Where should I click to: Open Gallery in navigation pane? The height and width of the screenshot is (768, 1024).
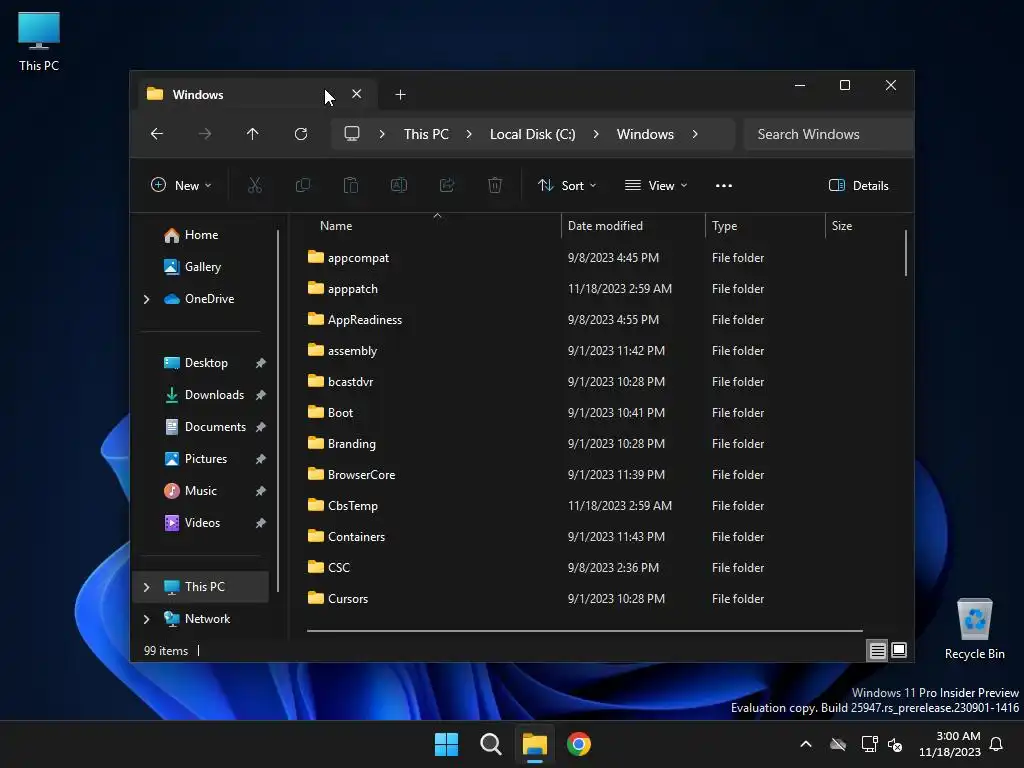[201, 267]
